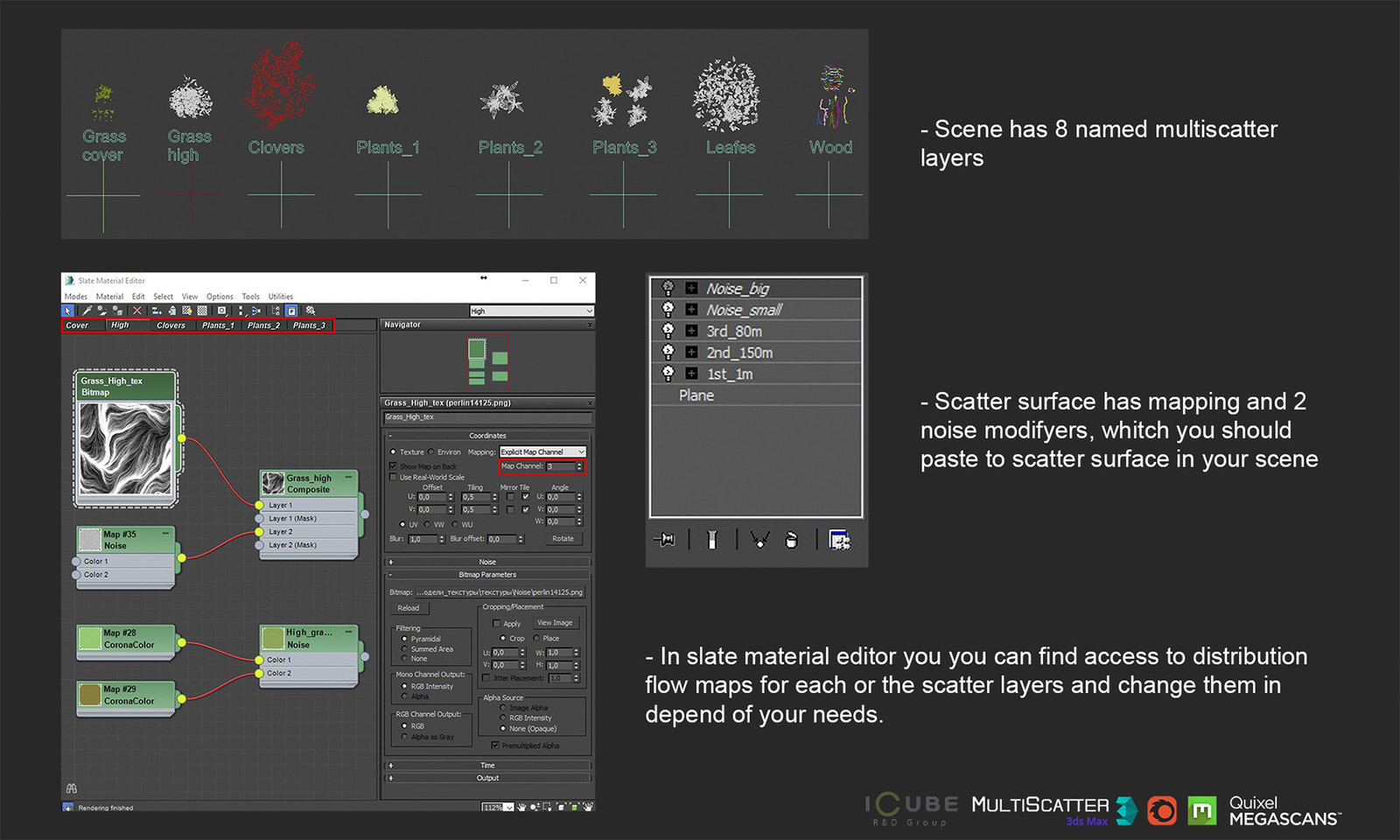Click the View Image button
The height and width of the screenshot is (840, 1400).
555,623
